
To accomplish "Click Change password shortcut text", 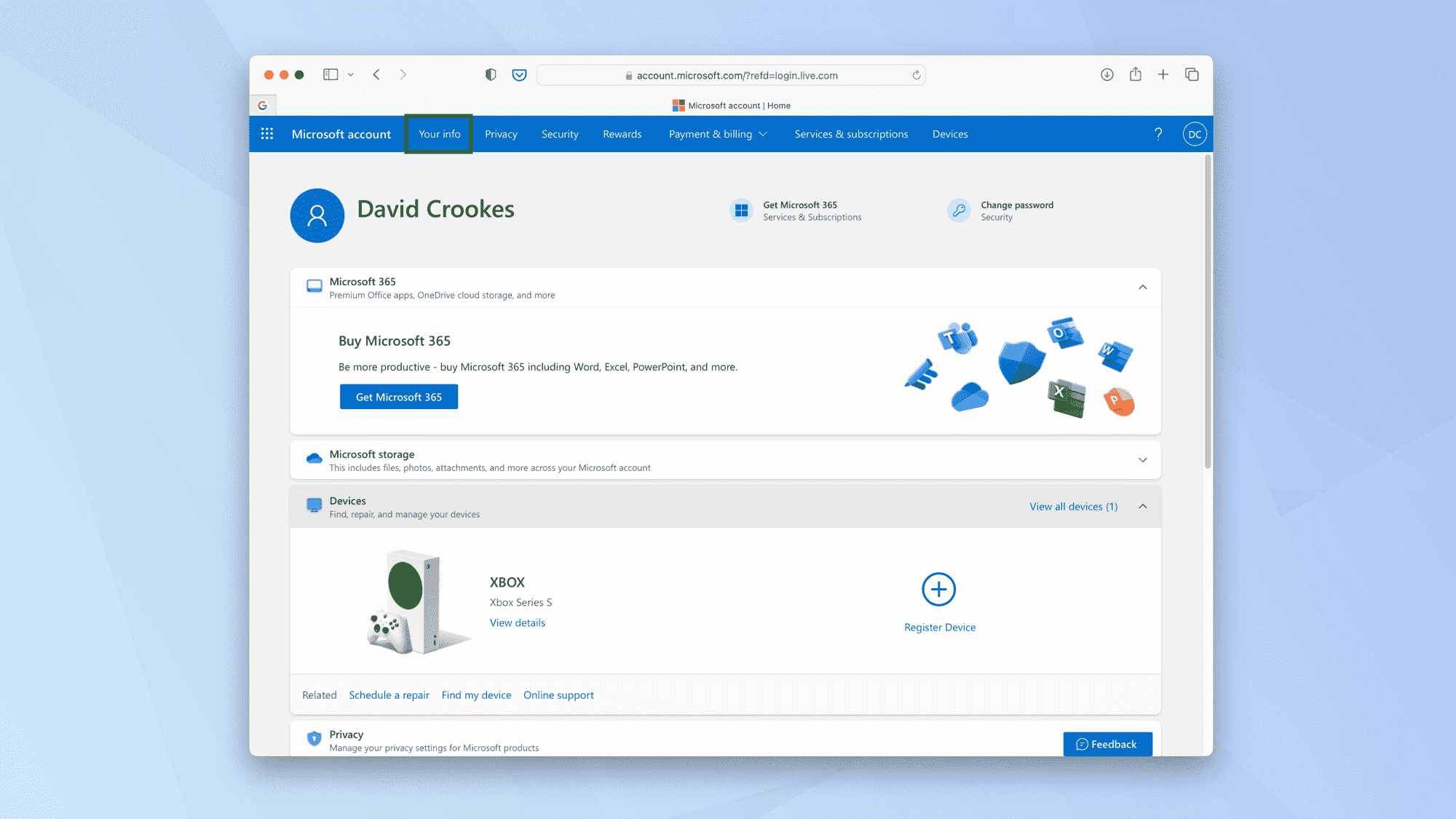I will coord(1017,205).
